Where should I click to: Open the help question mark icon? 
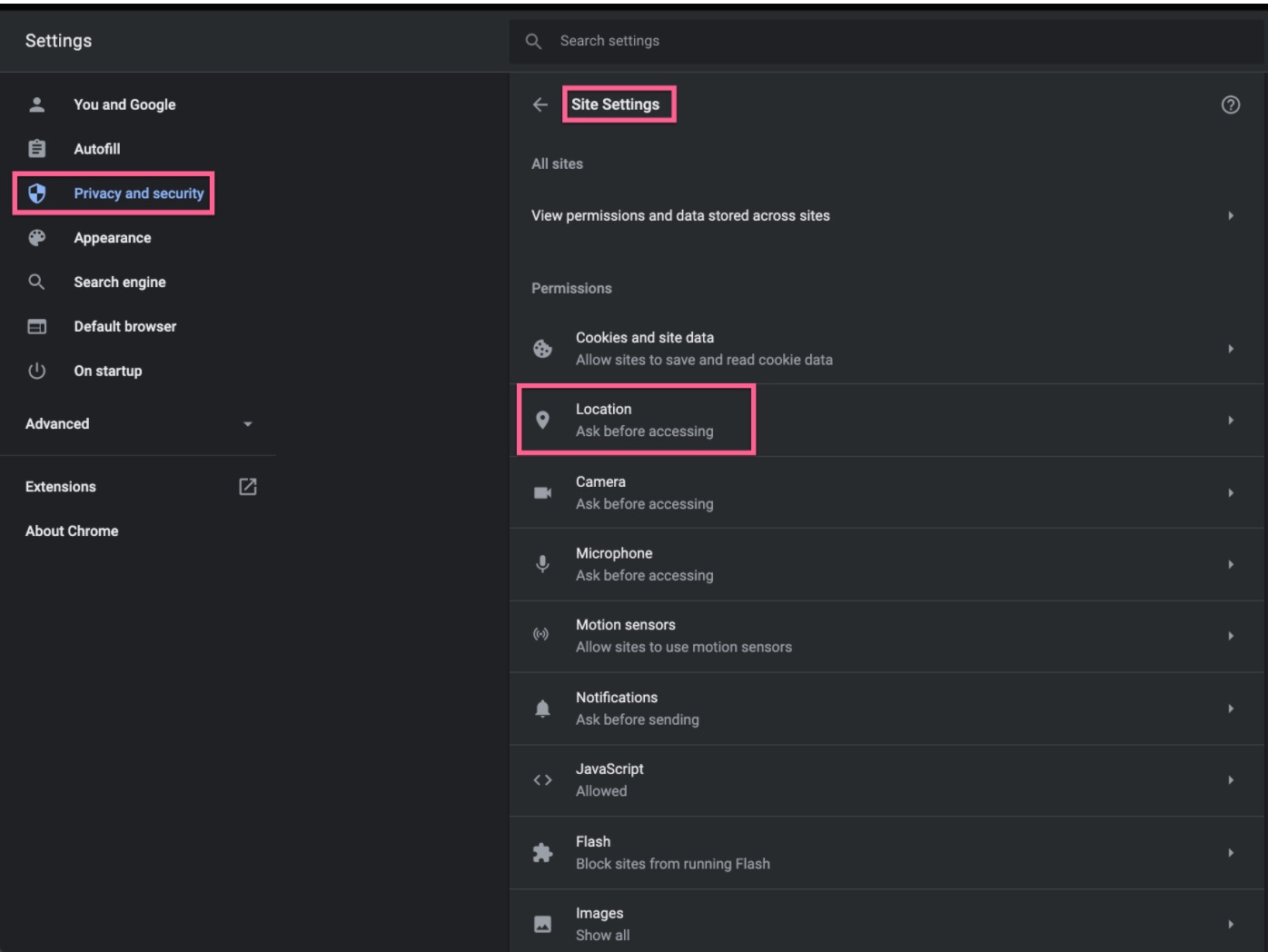1231,104
